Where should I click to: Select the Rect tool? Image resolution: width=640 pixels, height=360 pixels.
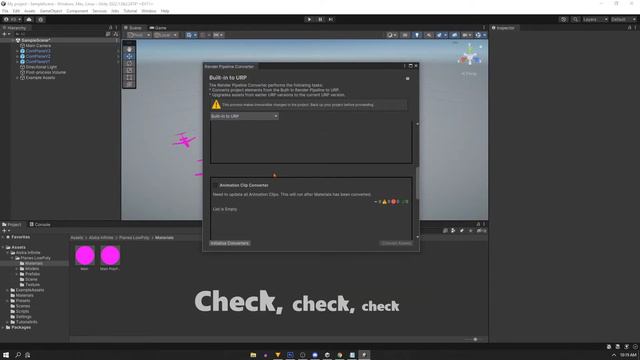[x=129, y=77]
